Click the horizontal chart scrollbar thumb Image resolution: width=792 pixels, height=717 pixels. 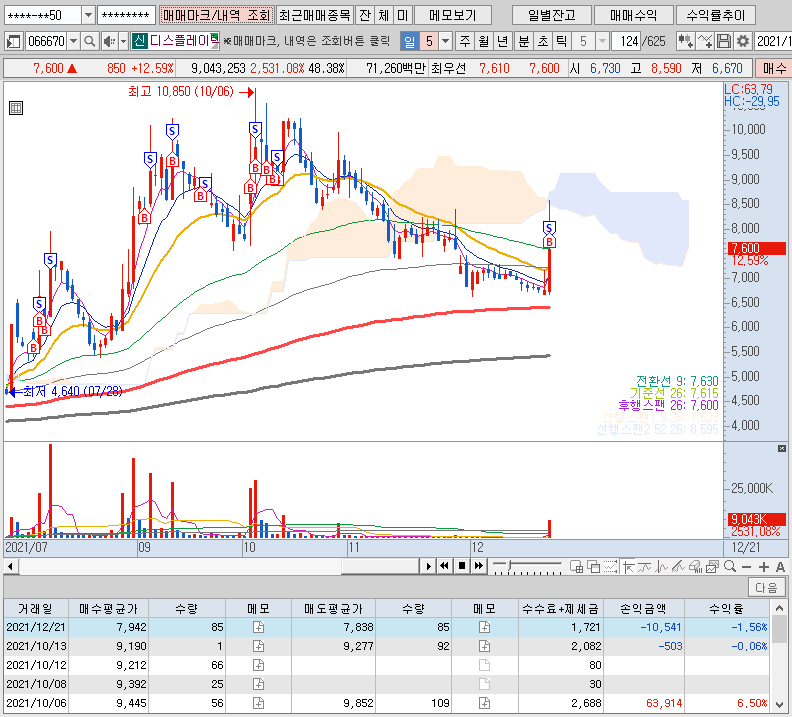pos(380,567)
